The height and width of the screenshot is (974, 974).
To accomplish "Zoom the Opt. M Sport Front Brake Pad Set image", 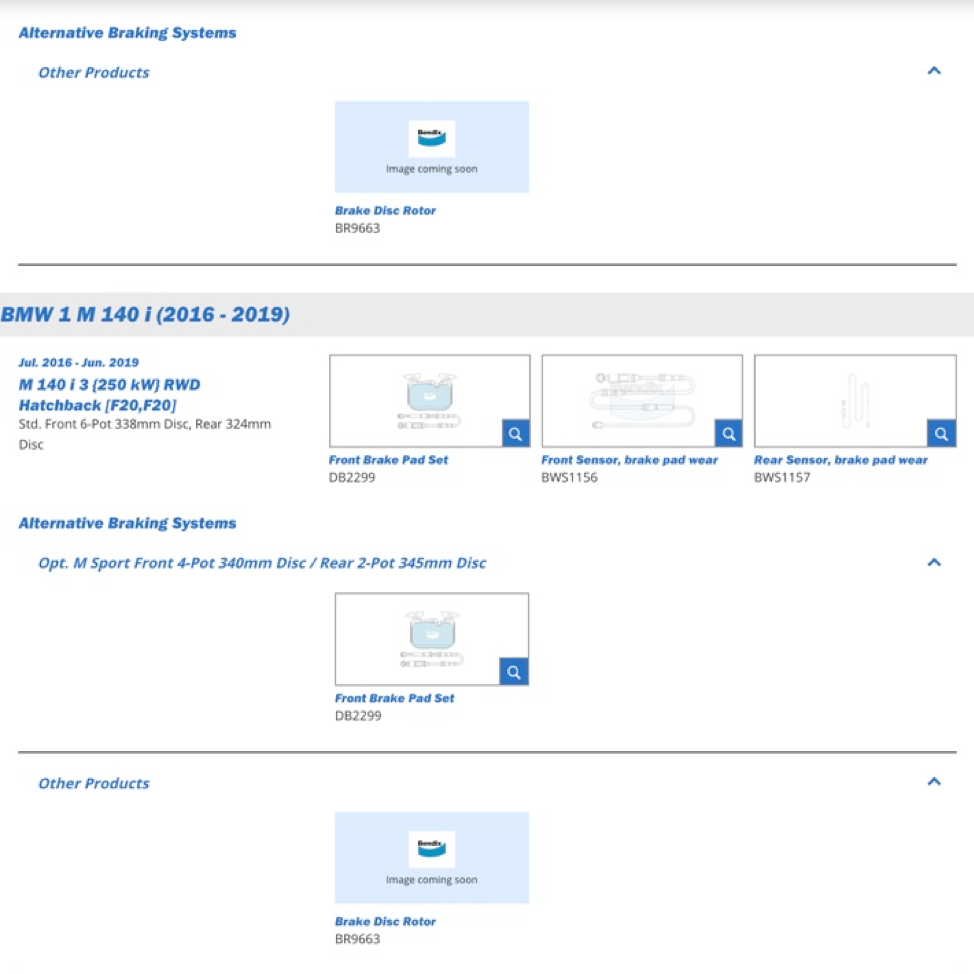I will (x=514, y=671).
